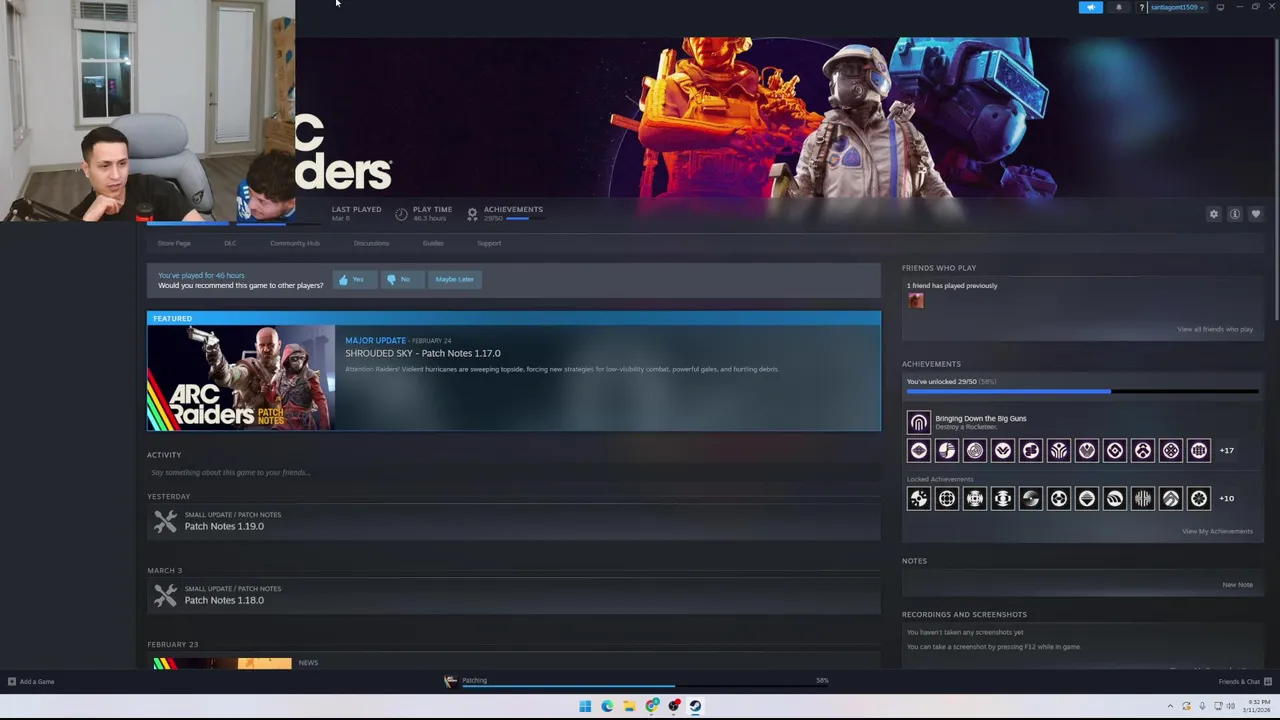This screenshot has height=720, width=1280.
Task: Open the ARC Raiders patch notes thumbnail
Action: (x=241, y=378)
